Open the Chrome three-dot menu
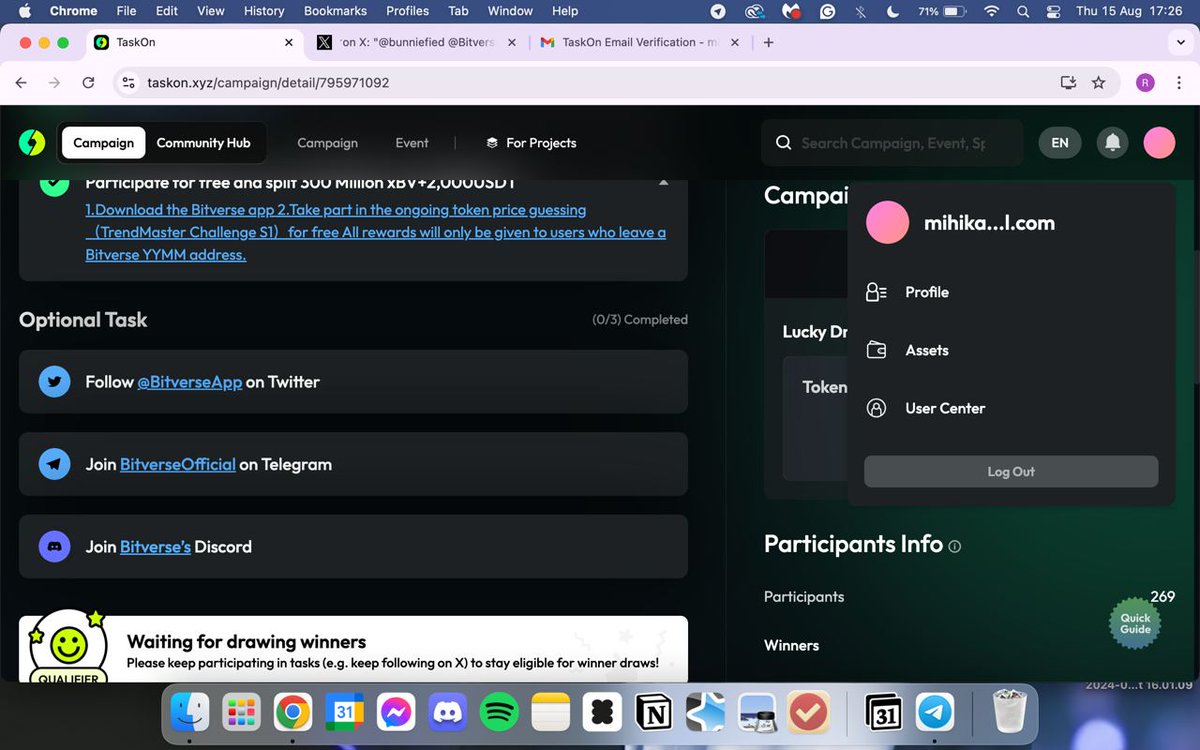Screen dimensions: 1200x750 click(1180, 83)
